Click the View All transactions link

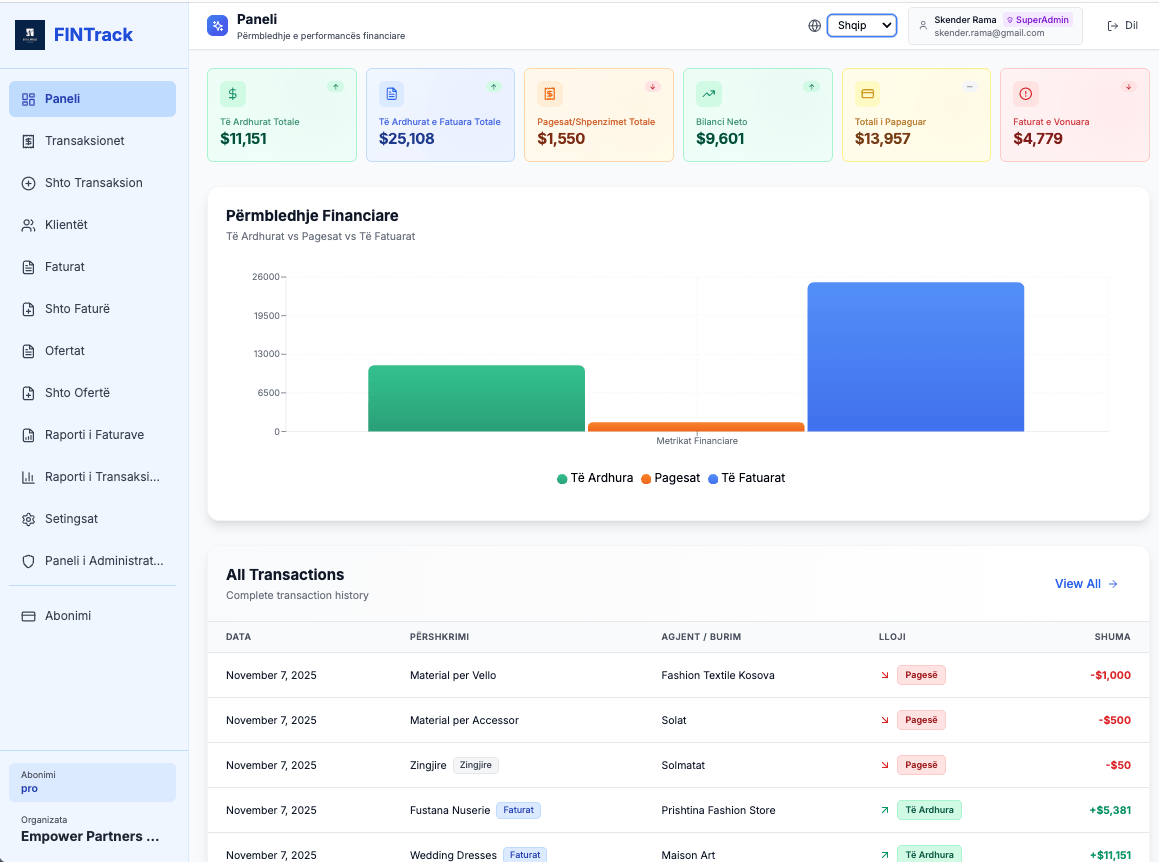tap(1086, 583)
